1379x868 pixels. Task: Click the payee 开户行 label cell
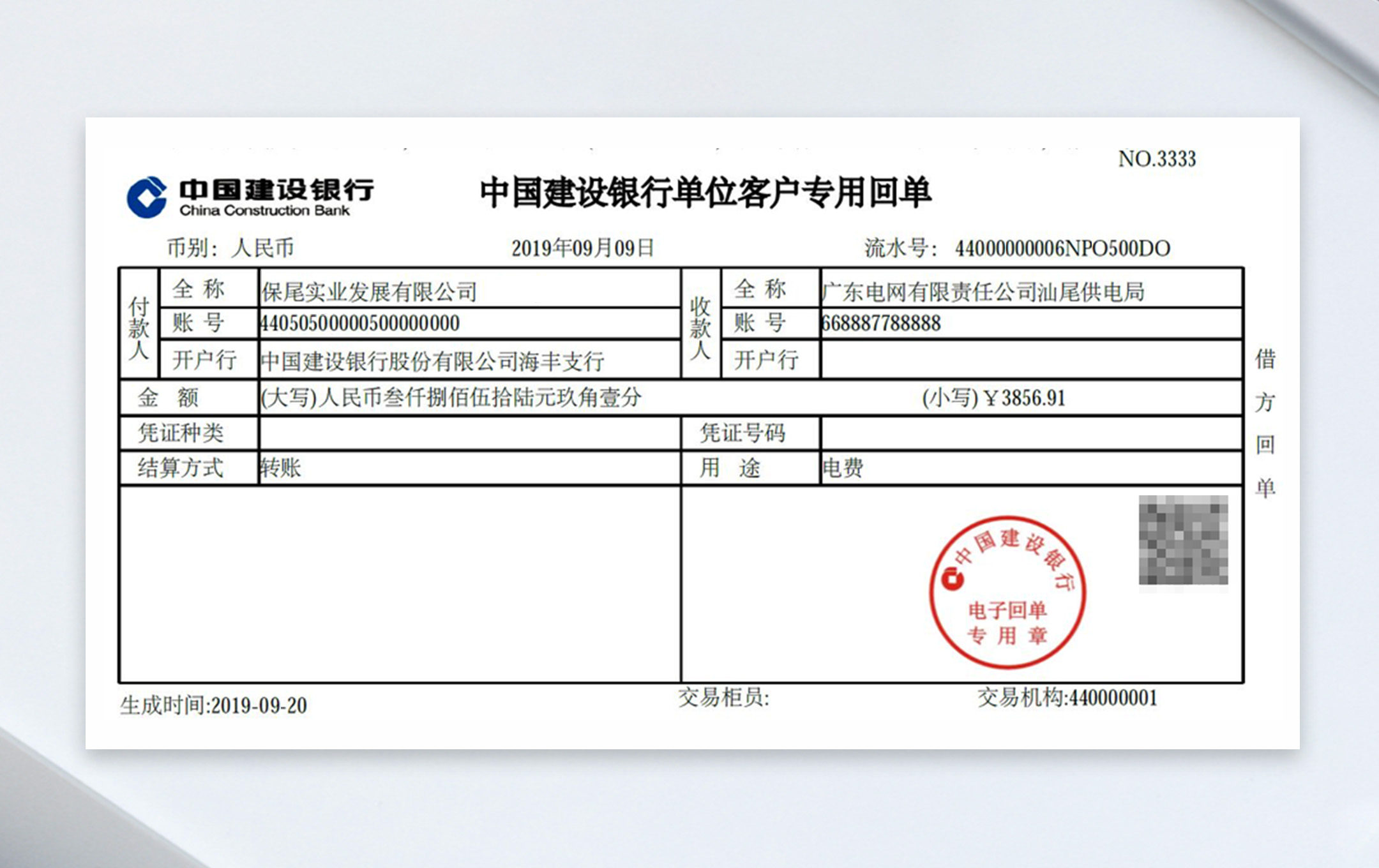771,360
